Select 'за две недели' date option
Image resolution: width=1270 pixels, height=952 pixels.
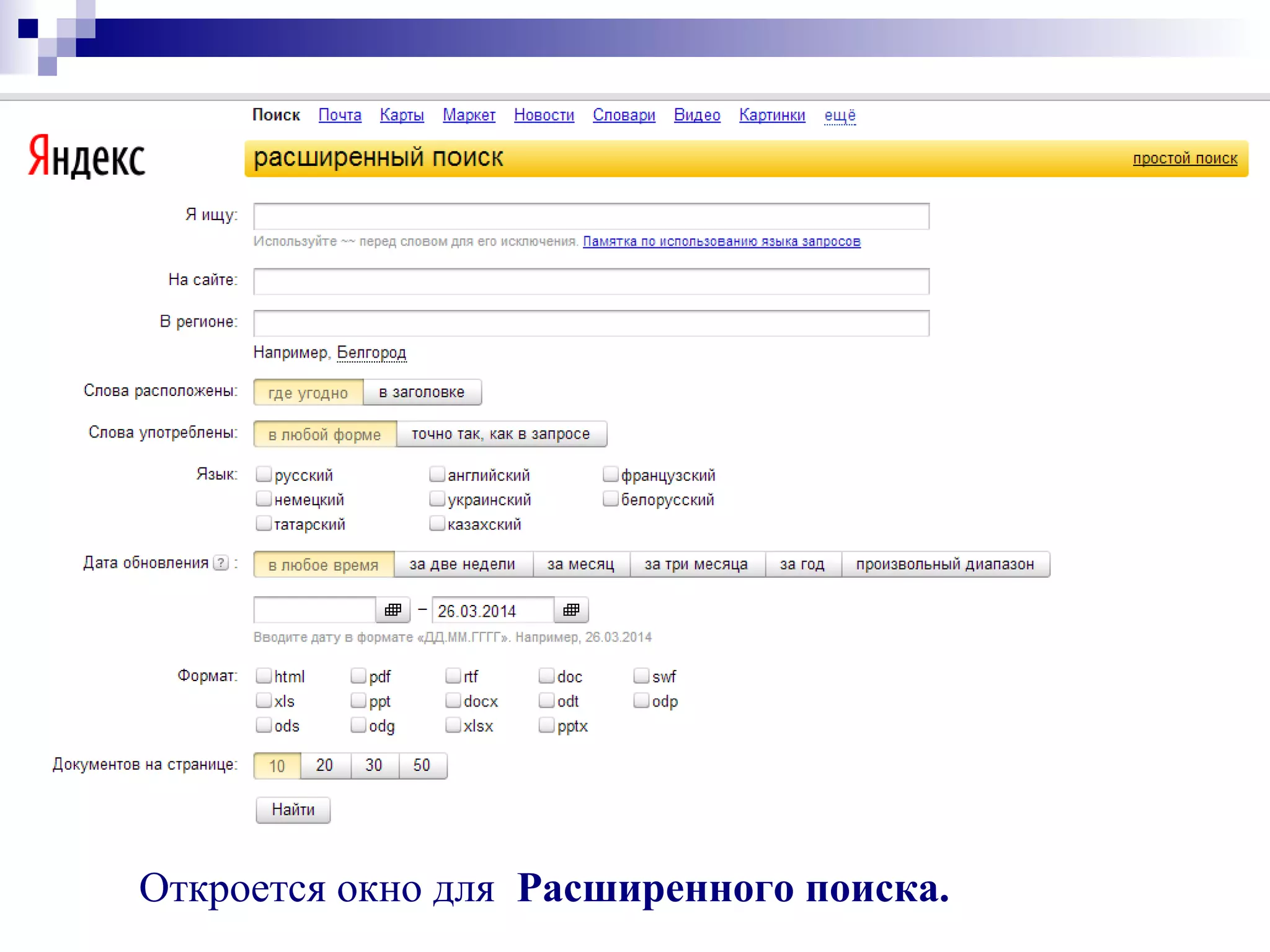[x=463, y=565]
